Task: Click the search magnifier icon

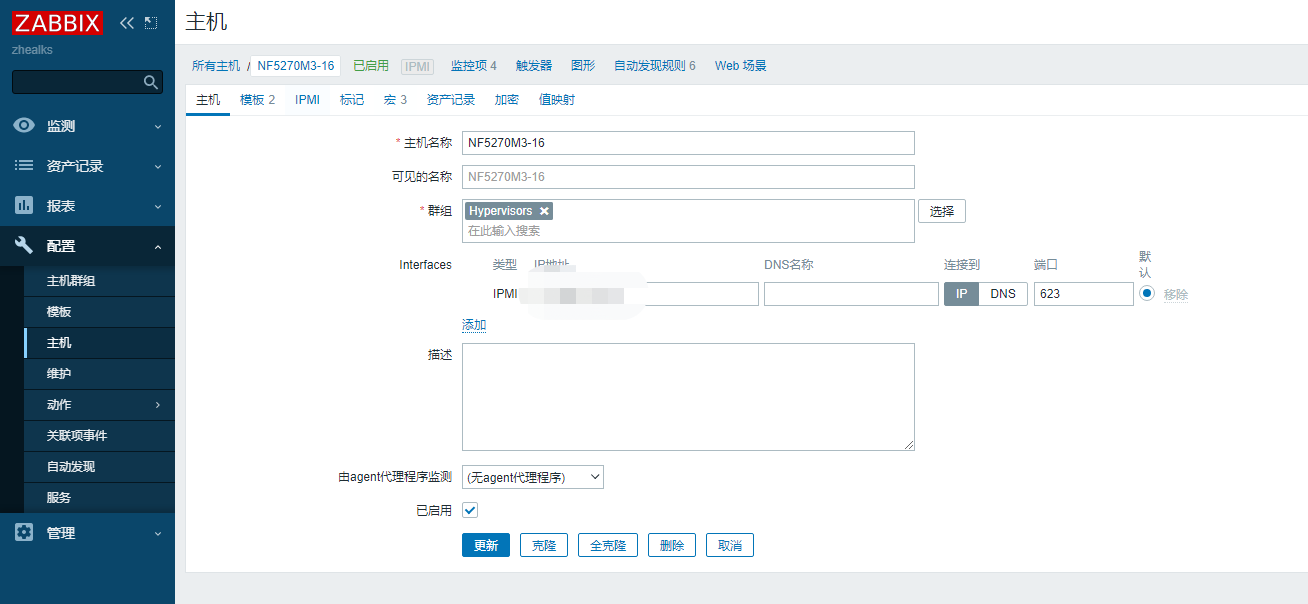Action: (151, 82)
